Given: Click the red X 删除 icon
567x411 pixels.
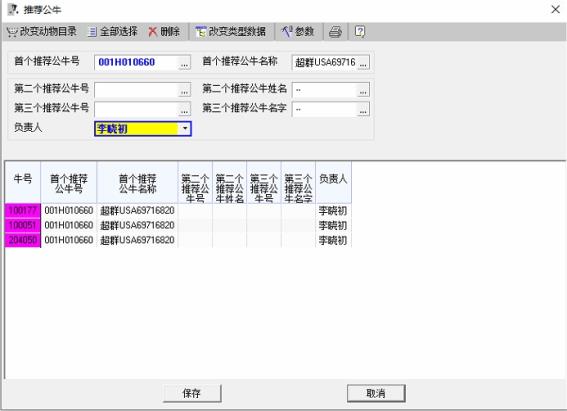Looking at the screenshot, I should [153, 32].
